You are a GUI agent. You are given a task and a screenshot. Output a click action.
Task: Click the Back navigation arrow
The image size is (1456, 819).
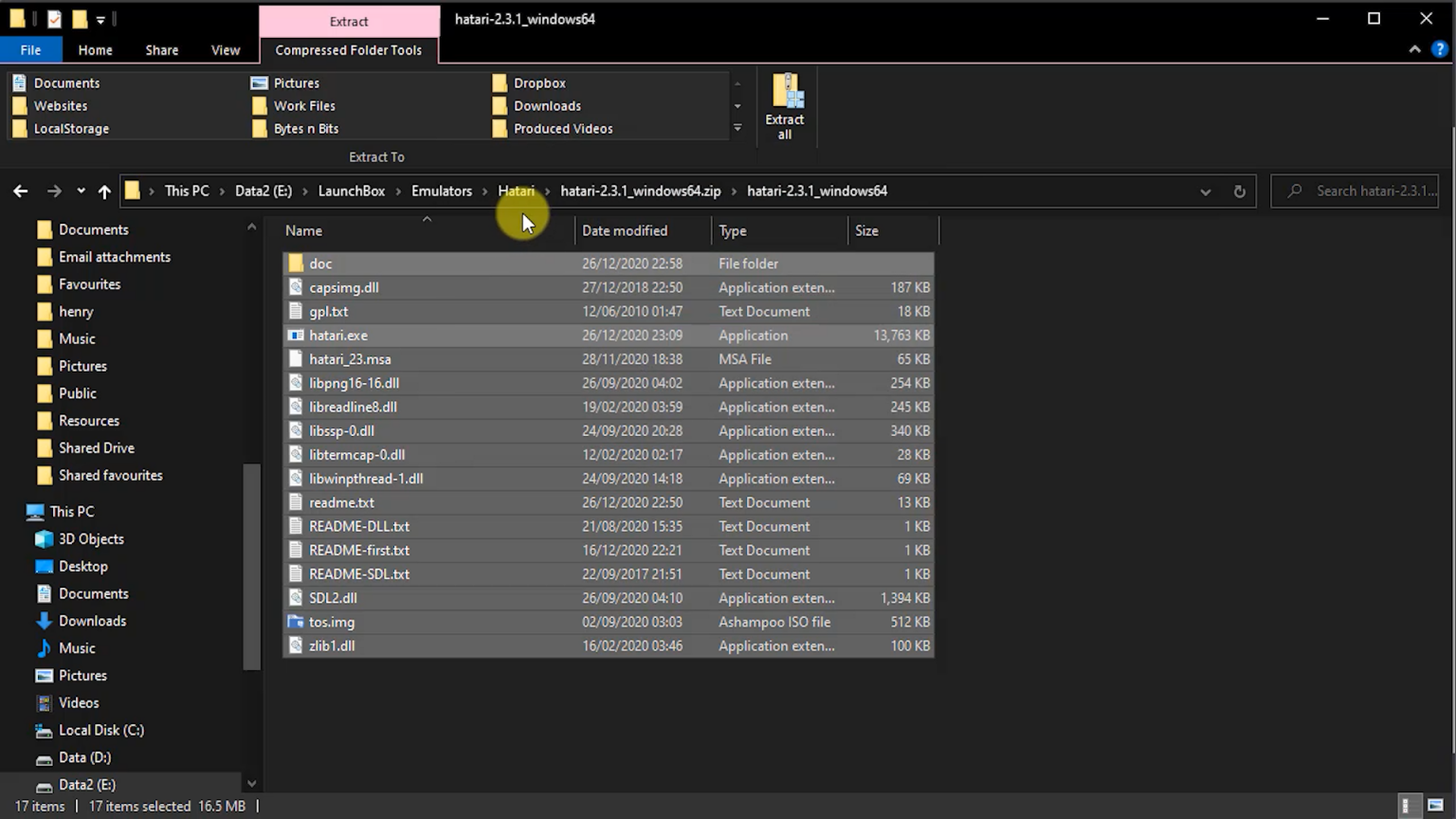[x=21, y=191]
